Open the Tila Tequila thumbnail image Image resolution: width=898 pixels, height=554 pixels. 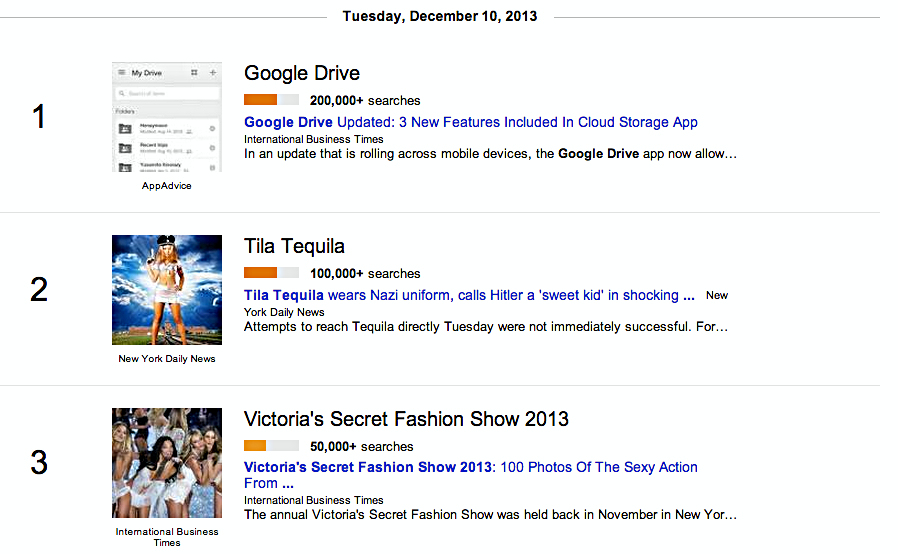[x=167, y=290]
